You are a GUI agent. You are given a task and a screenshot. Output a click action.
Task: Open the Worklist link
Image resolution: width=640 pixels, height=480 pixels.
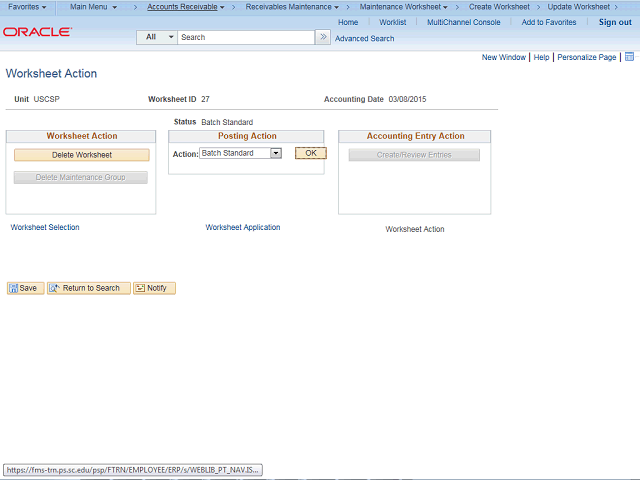392,22
